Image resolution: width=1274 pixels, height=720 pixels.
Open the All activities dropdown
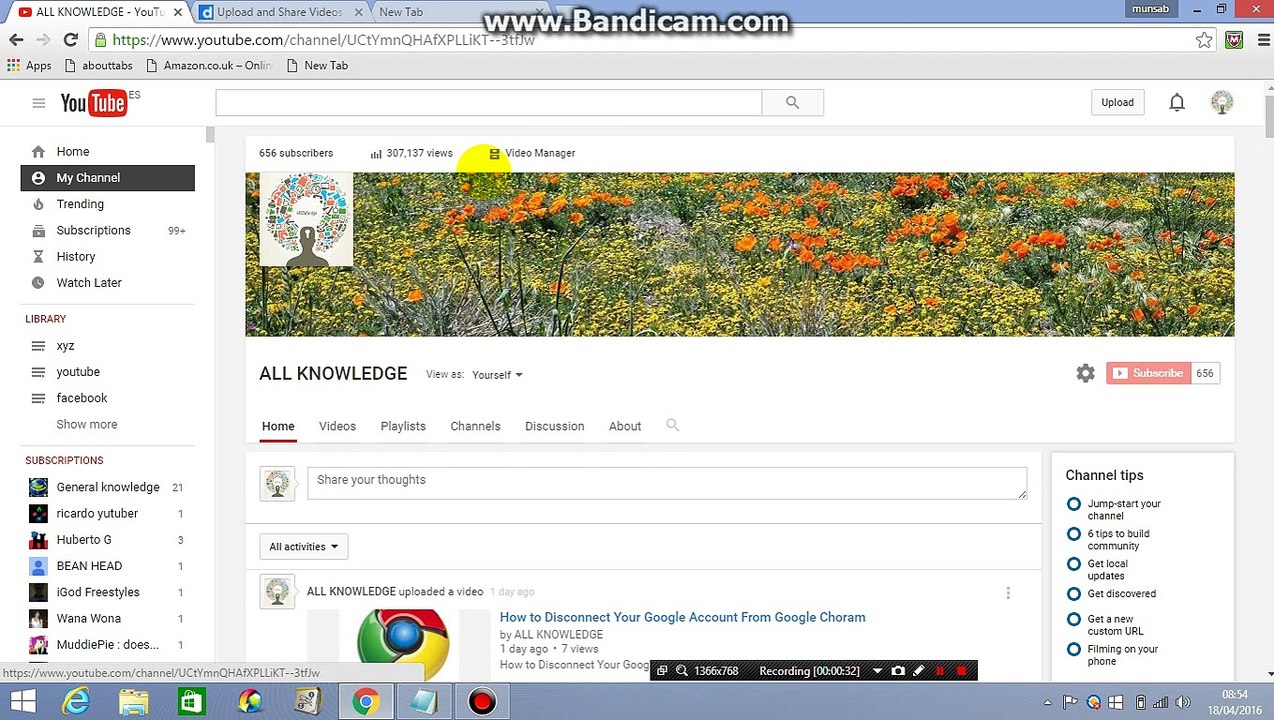tap(304, 546)
